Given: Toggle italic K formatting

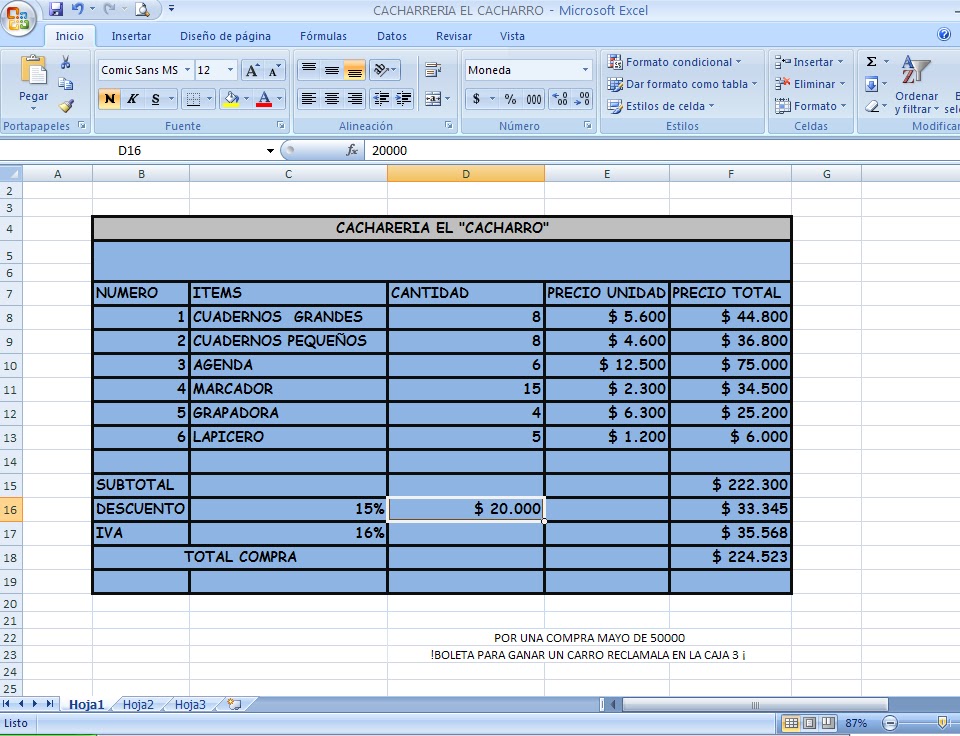Looking at the screenshot, I should coord(132,99).
